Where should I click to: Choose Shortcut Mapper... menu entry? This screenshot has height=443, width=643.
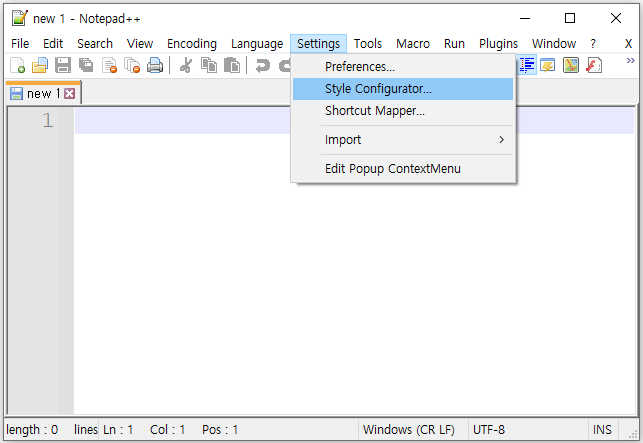tap(403, 111)
